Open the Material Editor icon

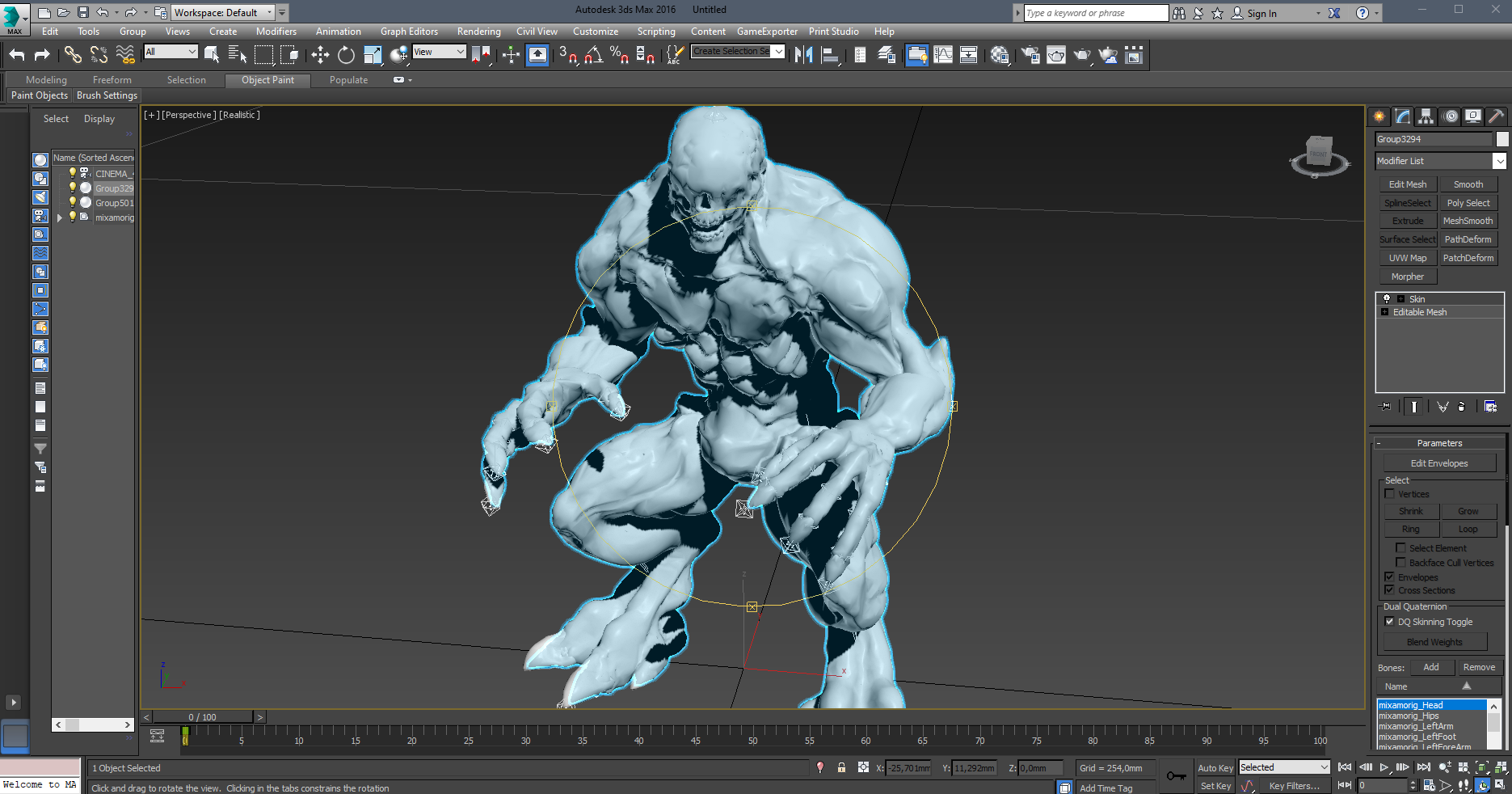tap(1000, 55)
